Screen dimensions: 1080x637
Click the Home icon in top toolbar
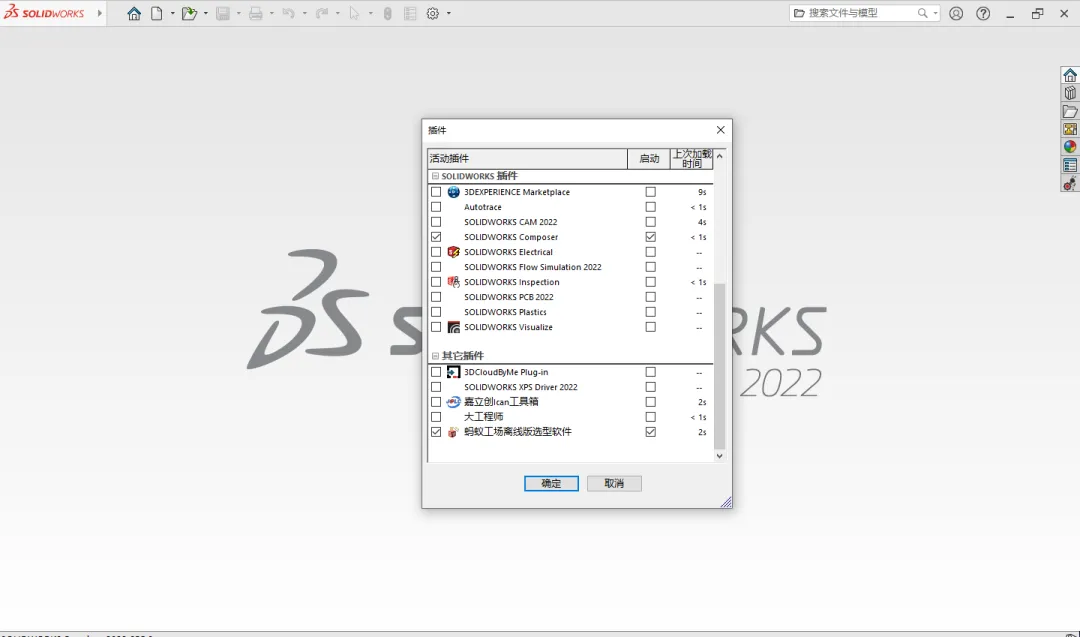[x=134, y=13]
